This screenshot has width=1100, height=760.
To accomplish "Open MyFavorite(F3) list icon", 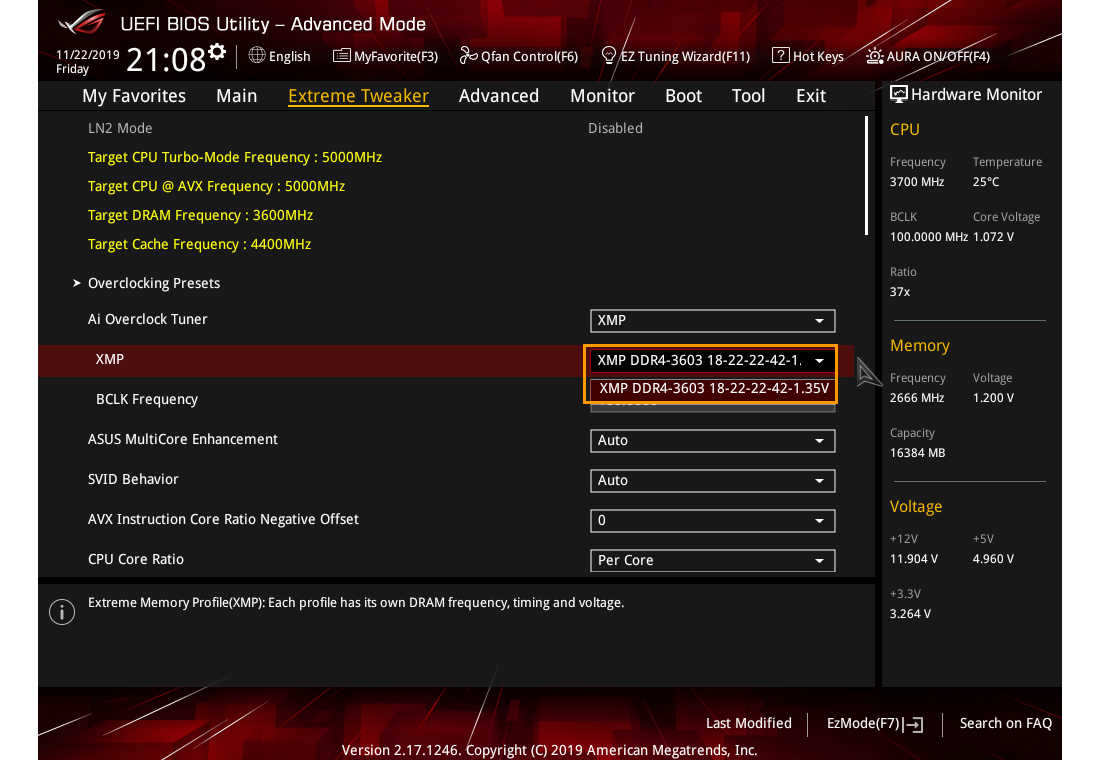I will (x=342, y=55).
